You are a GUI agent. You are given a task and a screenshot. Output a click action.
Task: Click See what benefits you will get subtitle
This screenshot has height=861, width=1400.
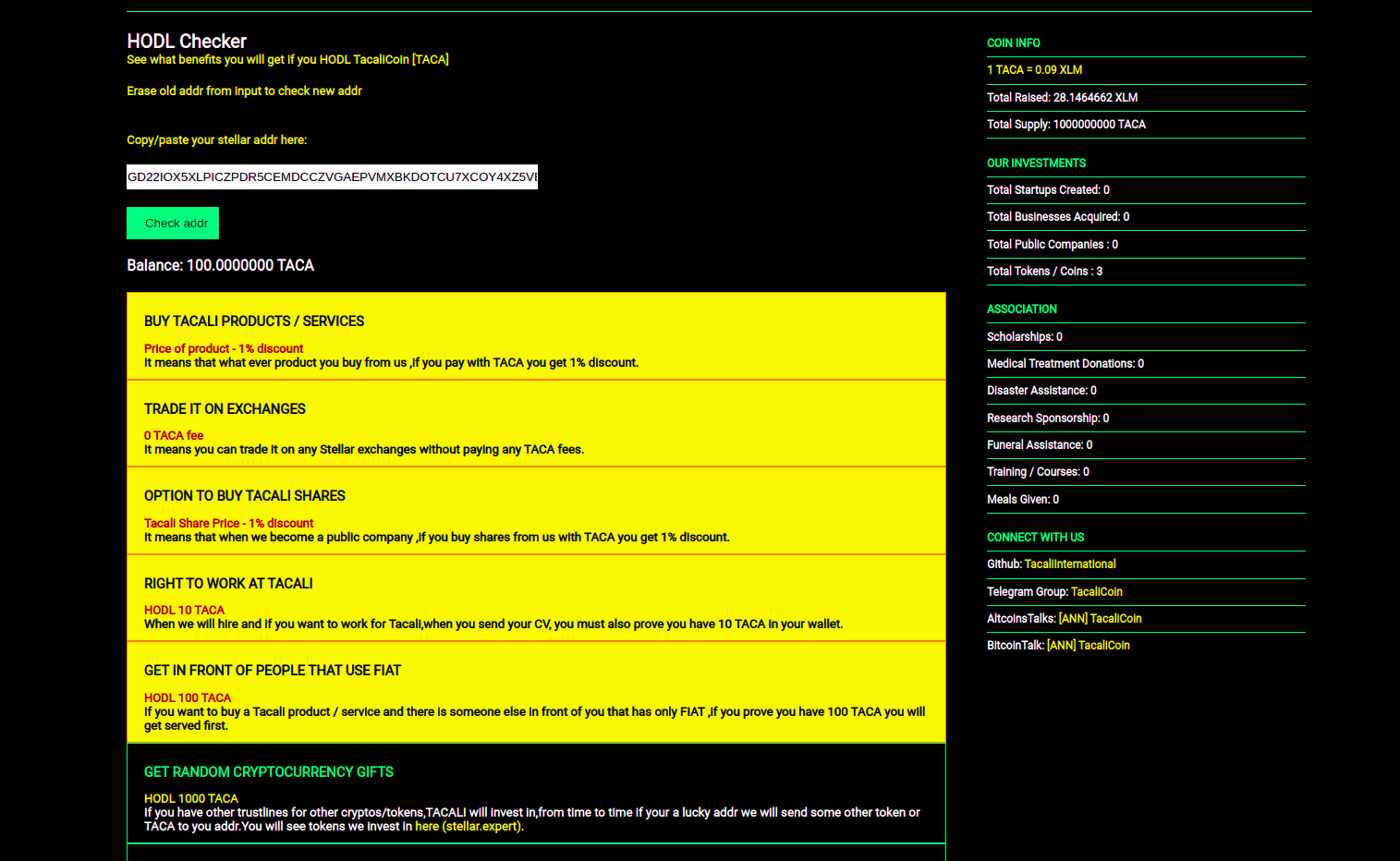tap(287, 59)
